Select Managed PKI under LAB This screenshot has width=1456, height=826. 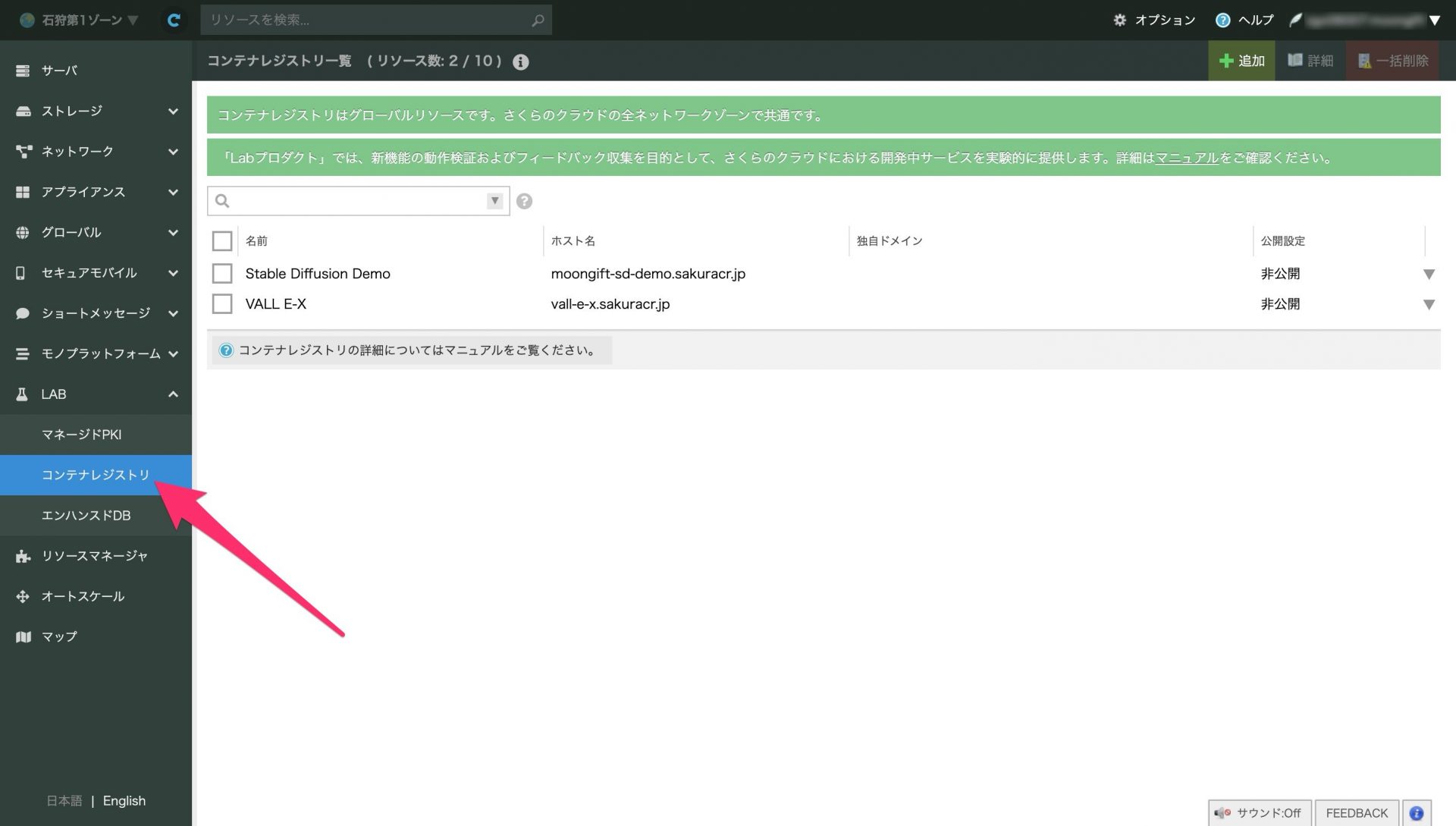[x=82, y=435]
